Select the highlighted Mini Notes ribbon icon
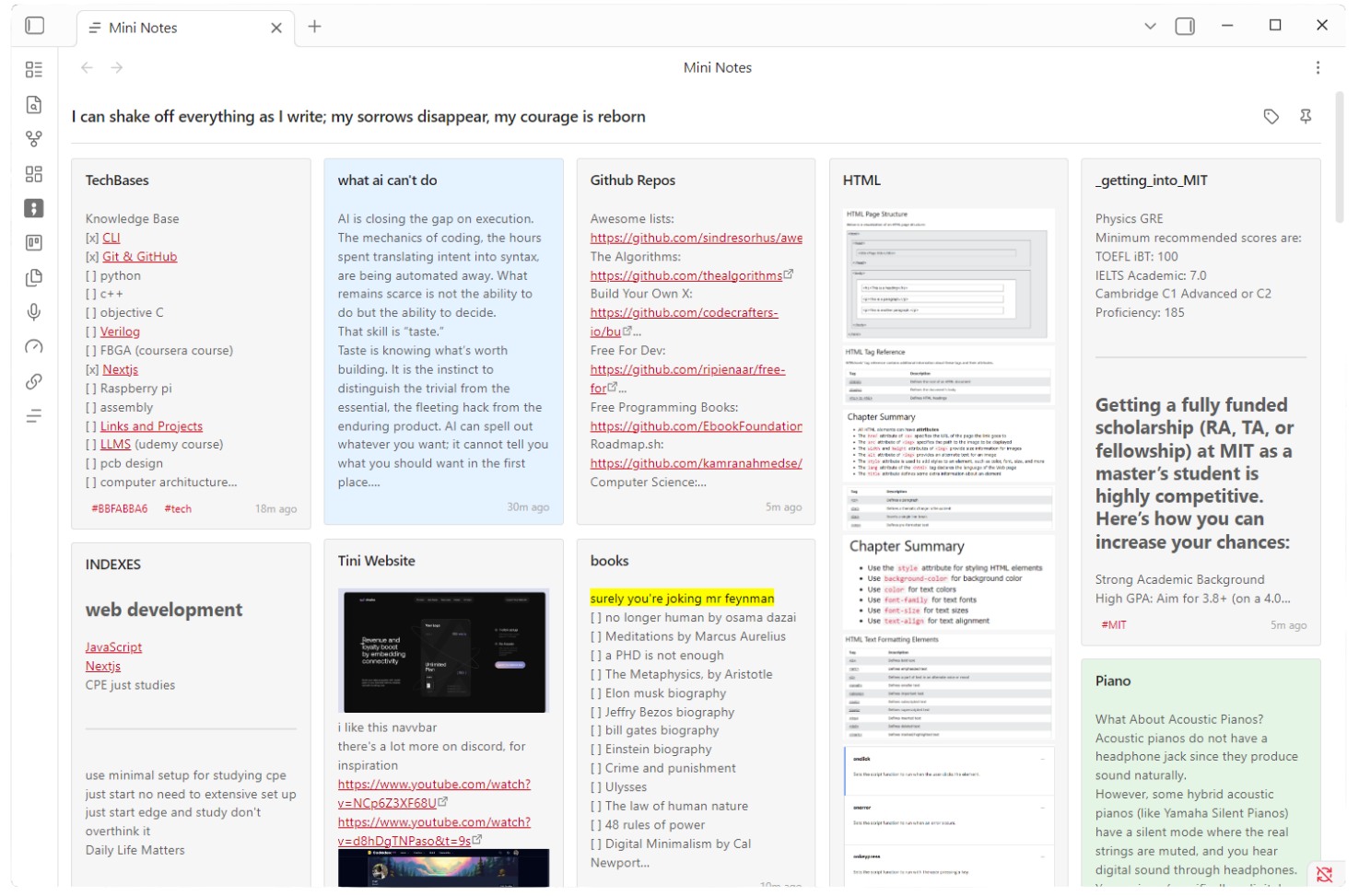The width and height of the screenshot is (1359, 896). pos(34,208)
